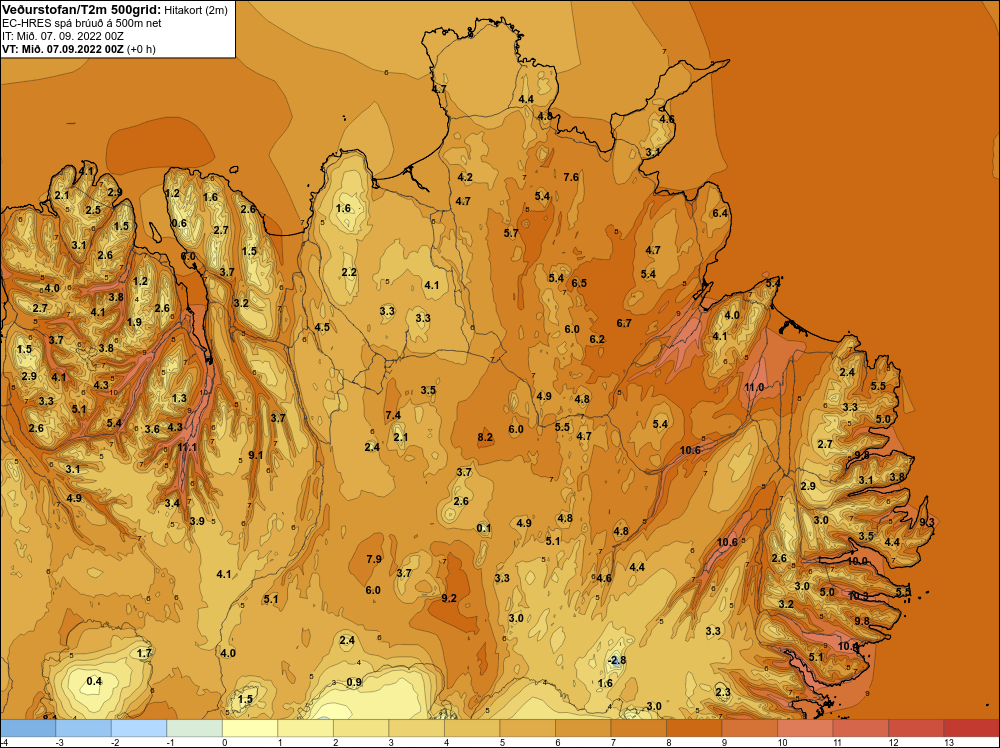Click the 9.2 temperature value on the map
Screen dimensions: 1000x748
coord(449,598)
